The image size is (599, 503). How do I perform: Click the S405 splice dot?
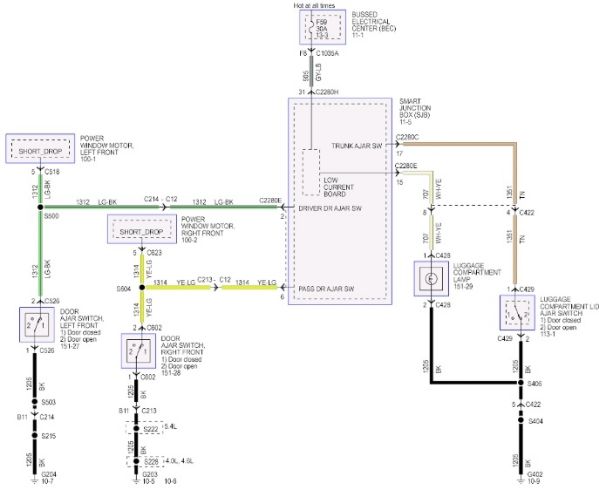[520, 383]
